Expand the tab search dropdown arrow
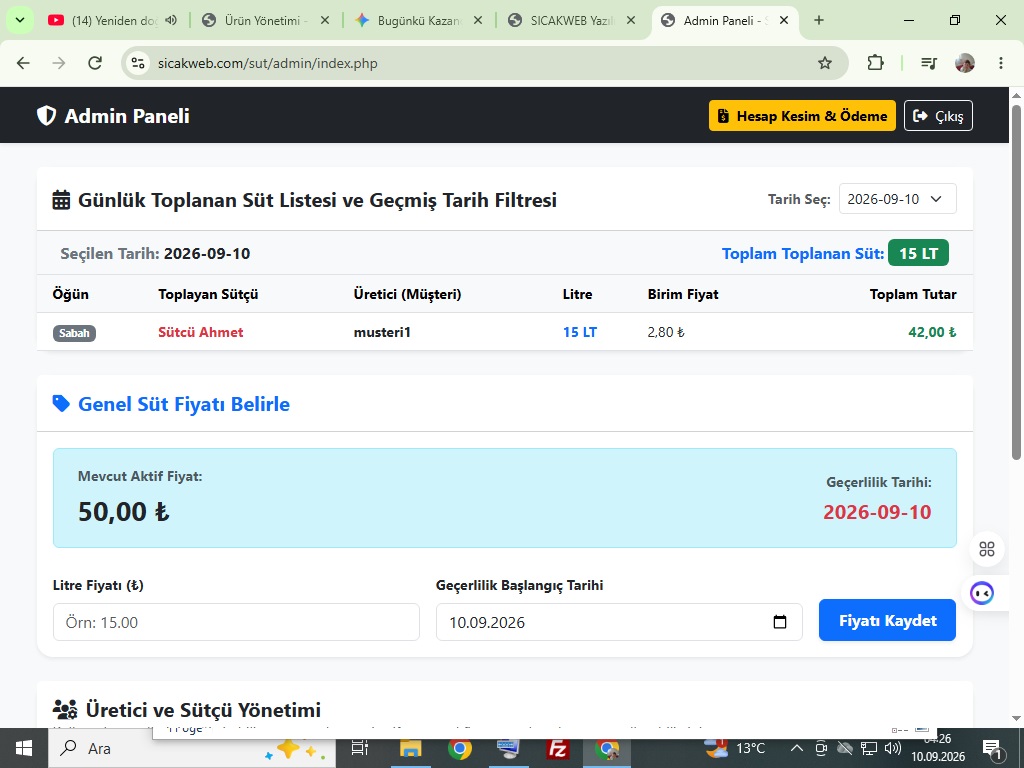Image resolution: width=1024 pixels, height=768 pixels. tap(20, 20)
